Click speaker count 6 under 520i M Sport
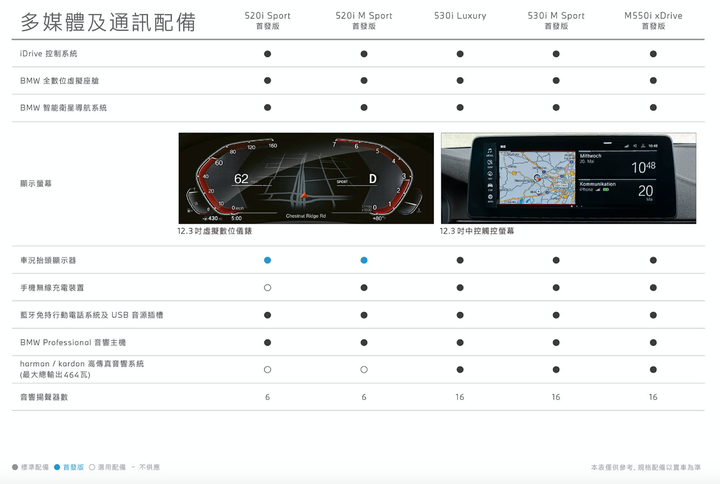The height and width of the screenshot is (484, 720). coord(364,397)
